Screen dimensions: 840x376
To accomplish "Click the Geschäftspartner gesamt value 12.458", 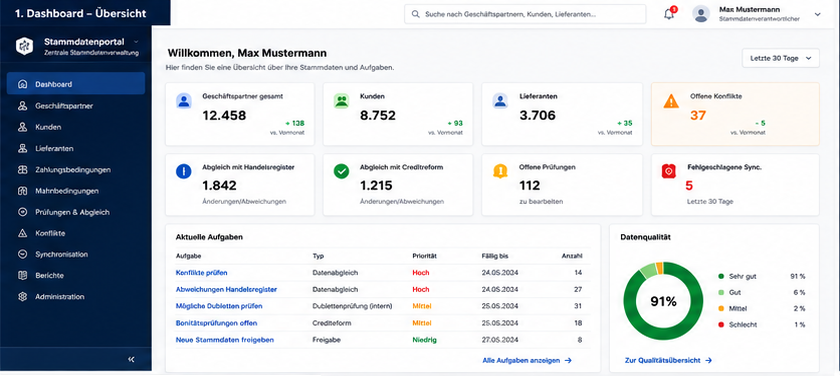I will [224, 115].
